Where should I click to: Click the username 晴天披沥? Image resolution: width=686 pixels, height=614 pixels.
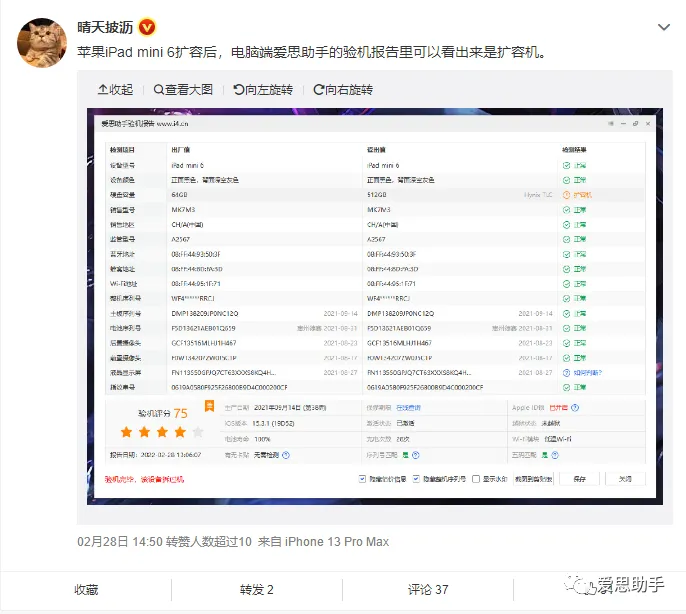(105, 27)
